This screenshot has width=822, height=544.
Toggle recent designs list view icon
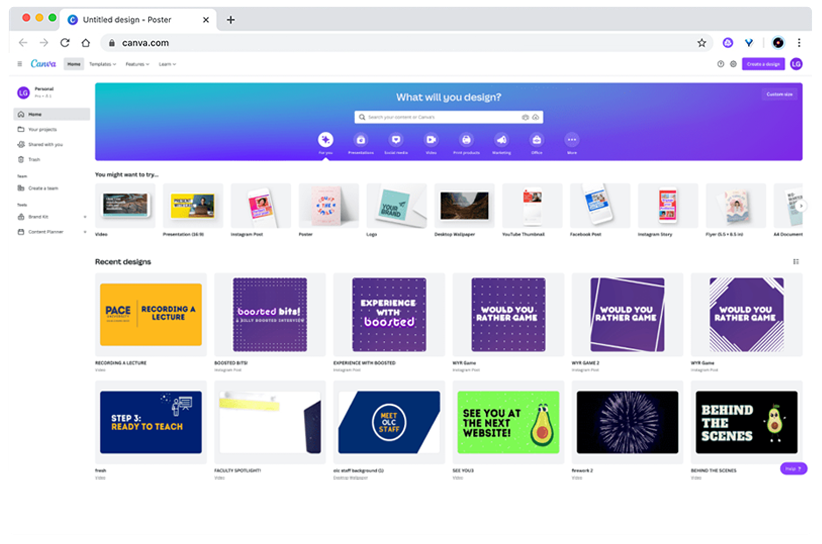click(796, 262)
